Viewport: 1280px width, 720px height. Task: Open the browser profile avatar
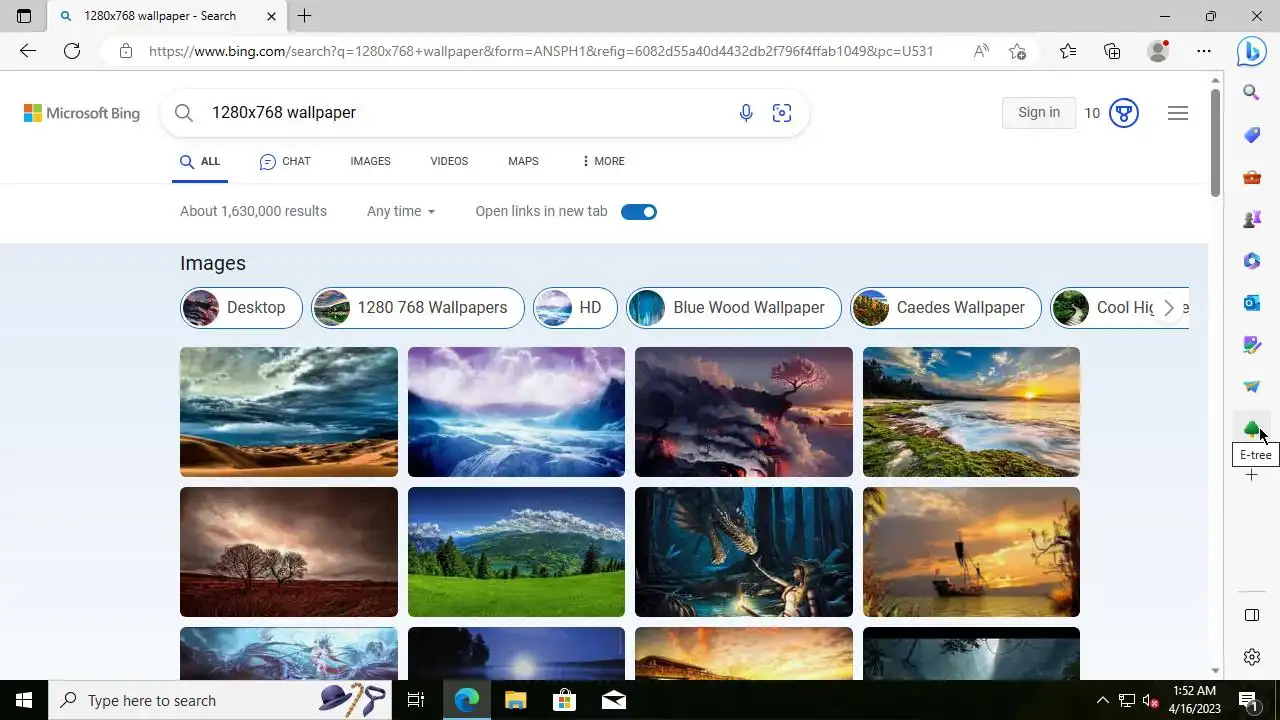click(1158, 51)
